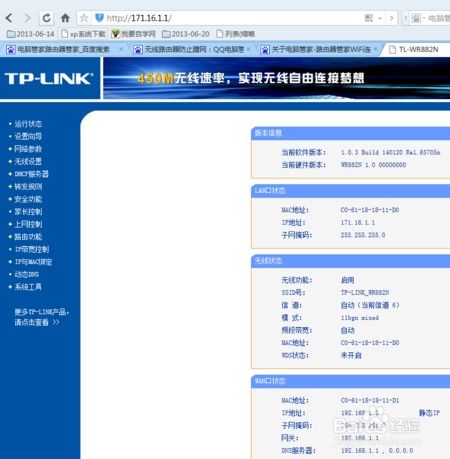
Task: Click the 无线状态 section header
Action: 350,261
